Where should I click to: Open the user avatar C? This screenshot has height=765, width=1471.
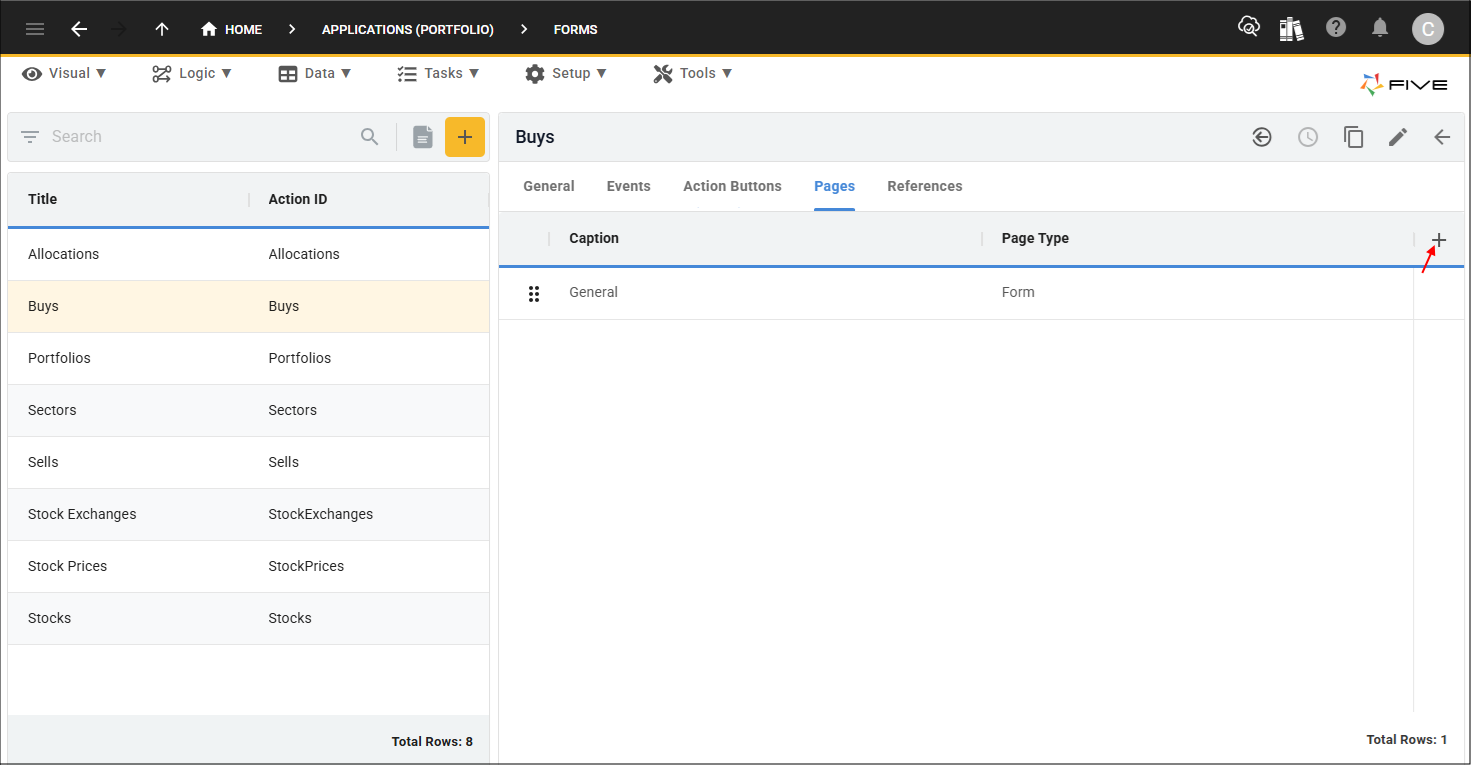click(x=1428, y=29)
